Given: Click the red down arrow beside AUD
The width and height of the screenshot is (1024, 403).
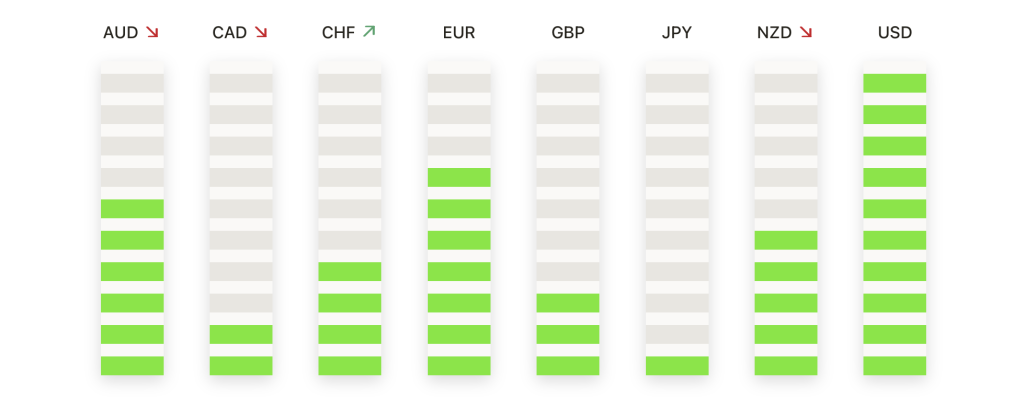Looking at the screenshot, I should tap(152, 32).
